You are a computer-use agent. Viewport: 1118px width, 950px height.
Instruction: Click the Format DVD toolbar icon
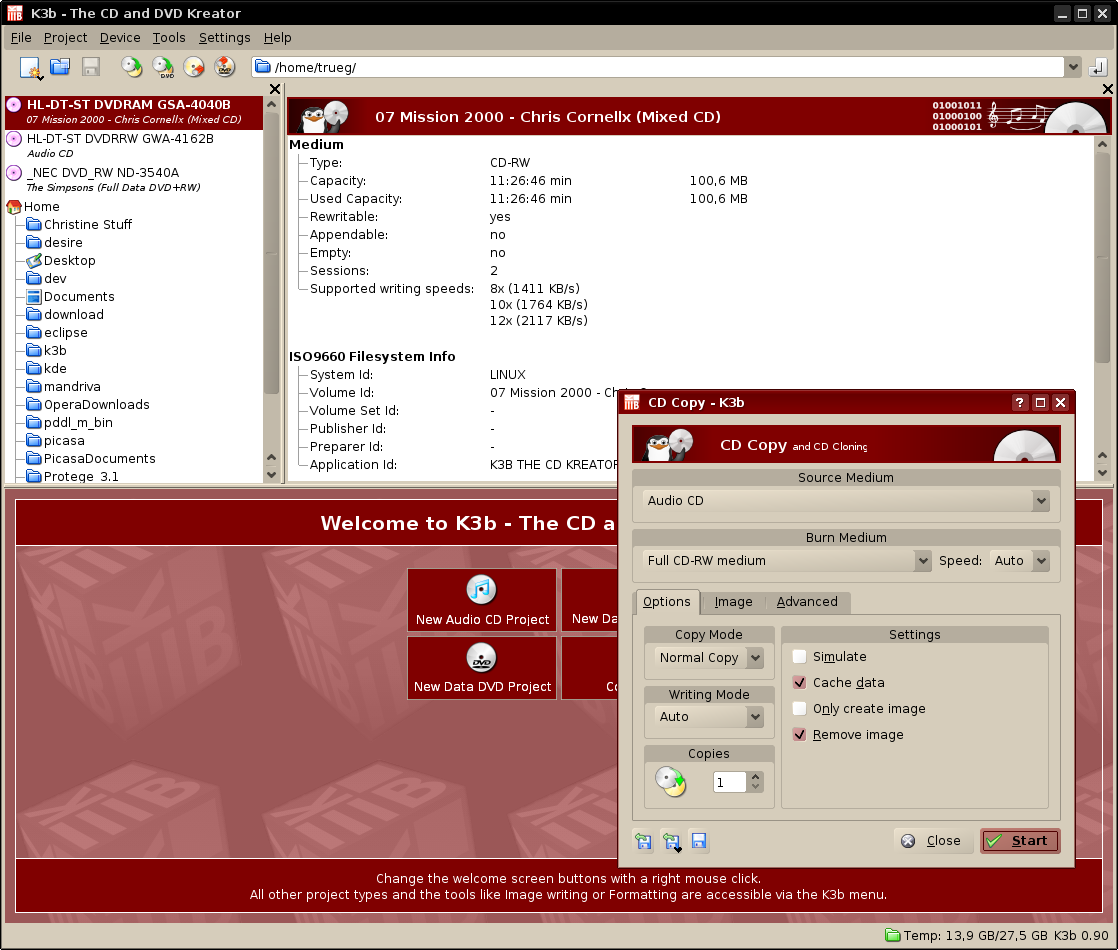(225, 67)
